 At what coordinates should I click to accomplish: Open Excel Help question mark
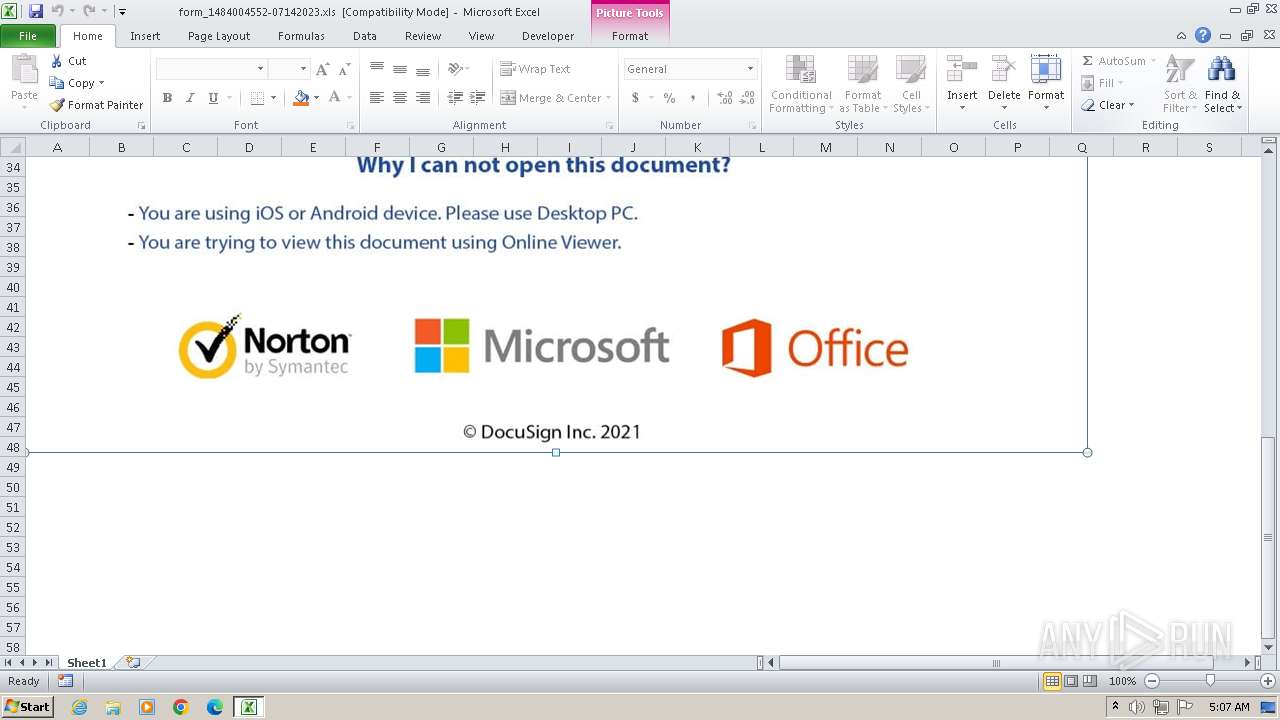pyautogui.click(x=1203, y=36)
